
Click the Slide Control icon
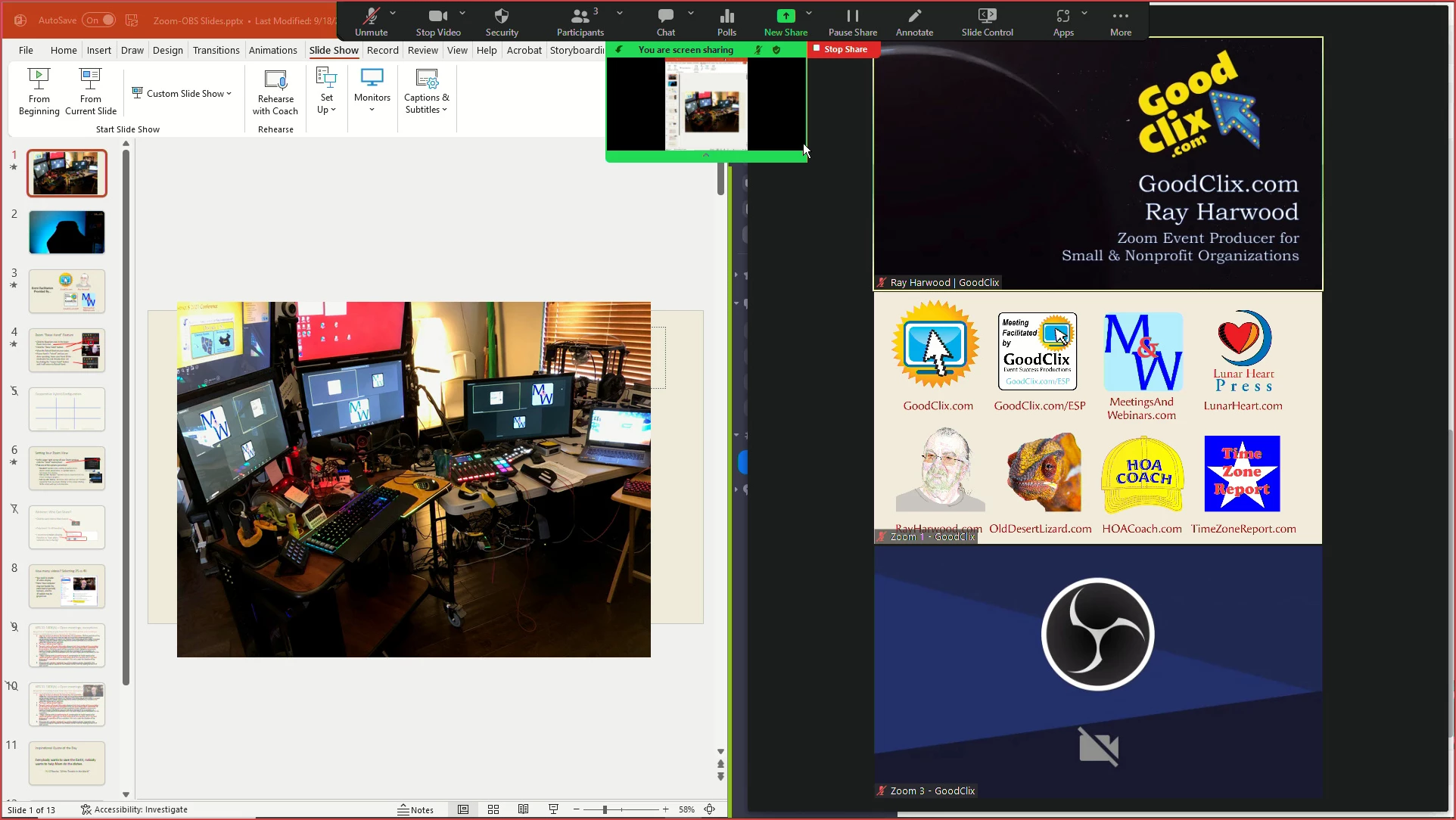point(987,17)
